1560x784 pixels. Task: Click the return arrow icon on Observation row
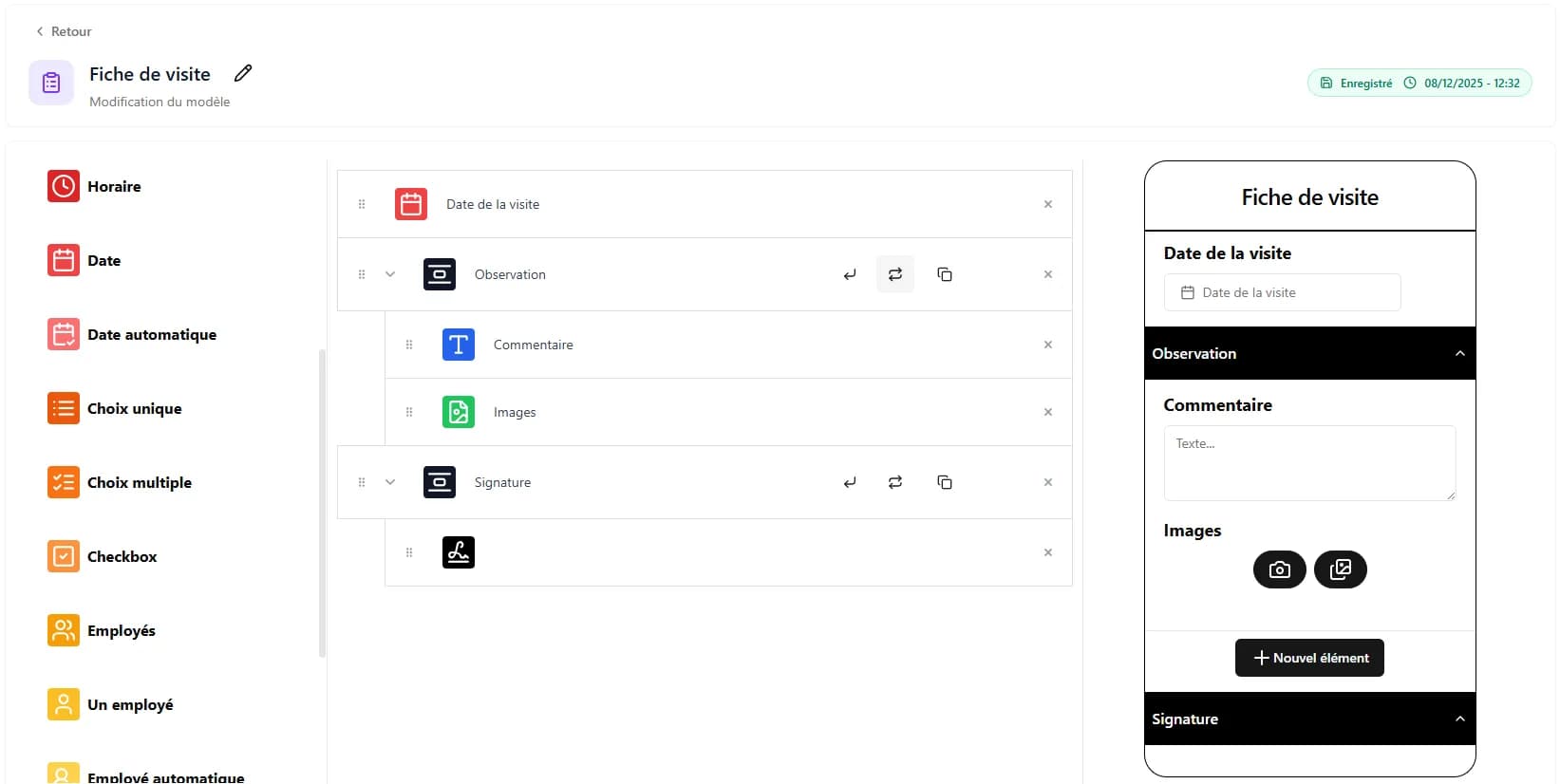(x=850, y=274)
